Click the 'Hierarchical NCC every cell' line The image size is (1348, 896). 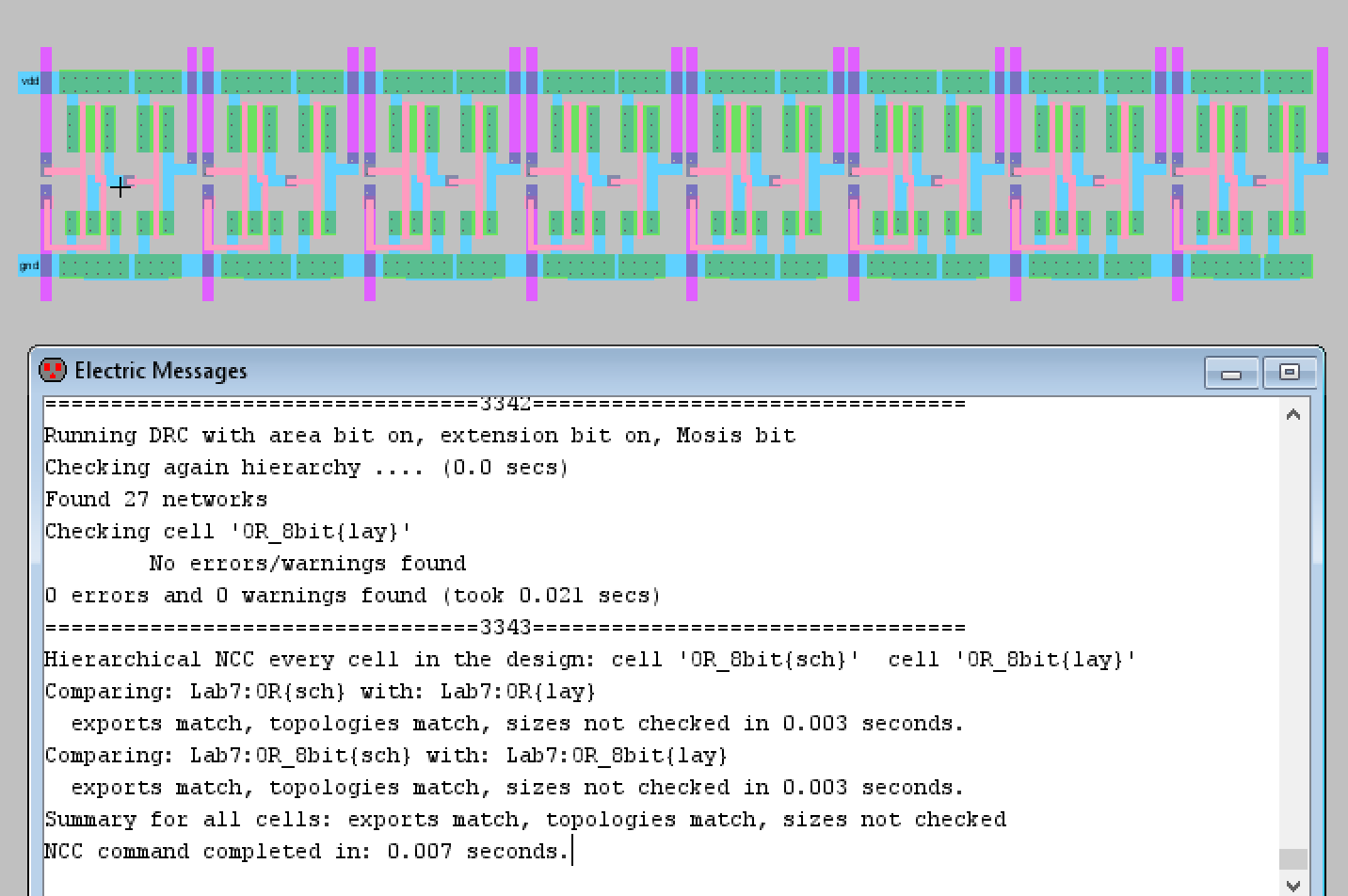point(589,660)
